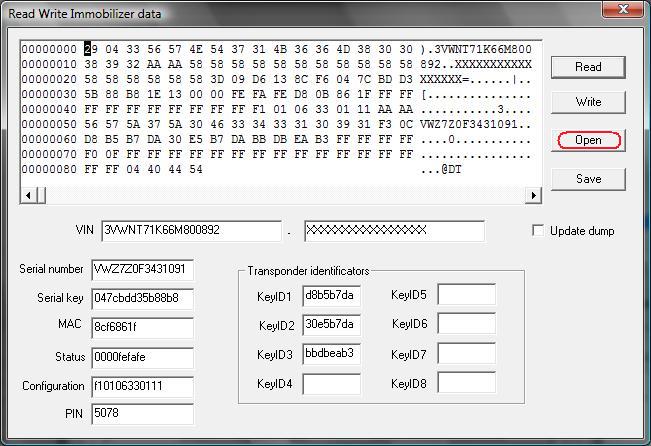
Task: Select highlighted byte 29 at offset 00000000
Action: coord(91,49)
